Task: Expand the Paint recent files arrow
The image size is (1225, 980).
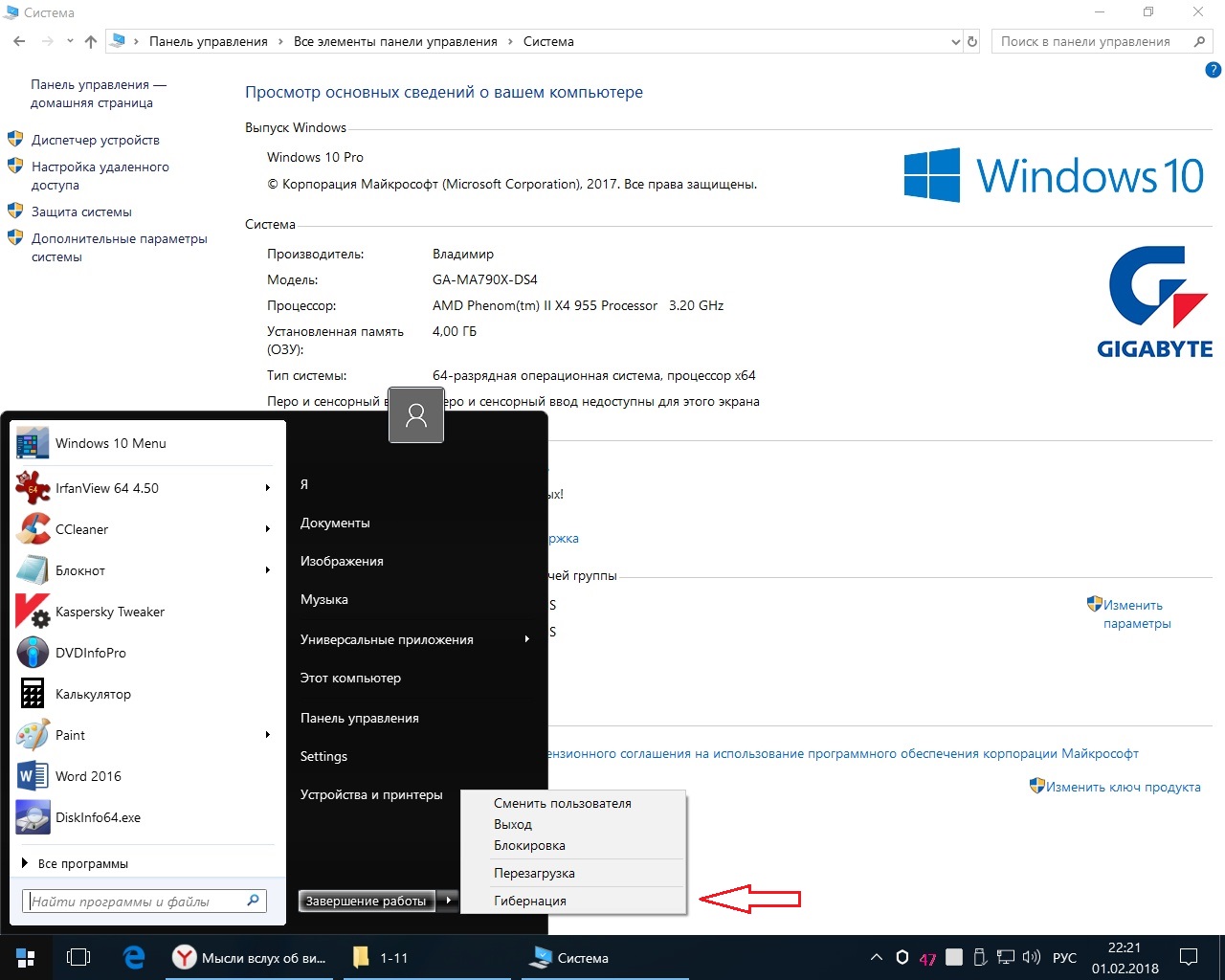Action: [268, 735]
